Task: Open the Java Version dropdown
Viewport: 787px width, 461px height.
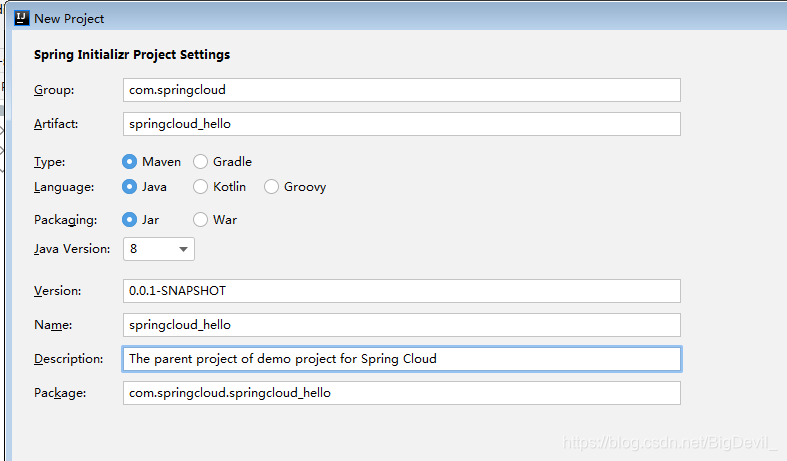Action: pos(159,249)
